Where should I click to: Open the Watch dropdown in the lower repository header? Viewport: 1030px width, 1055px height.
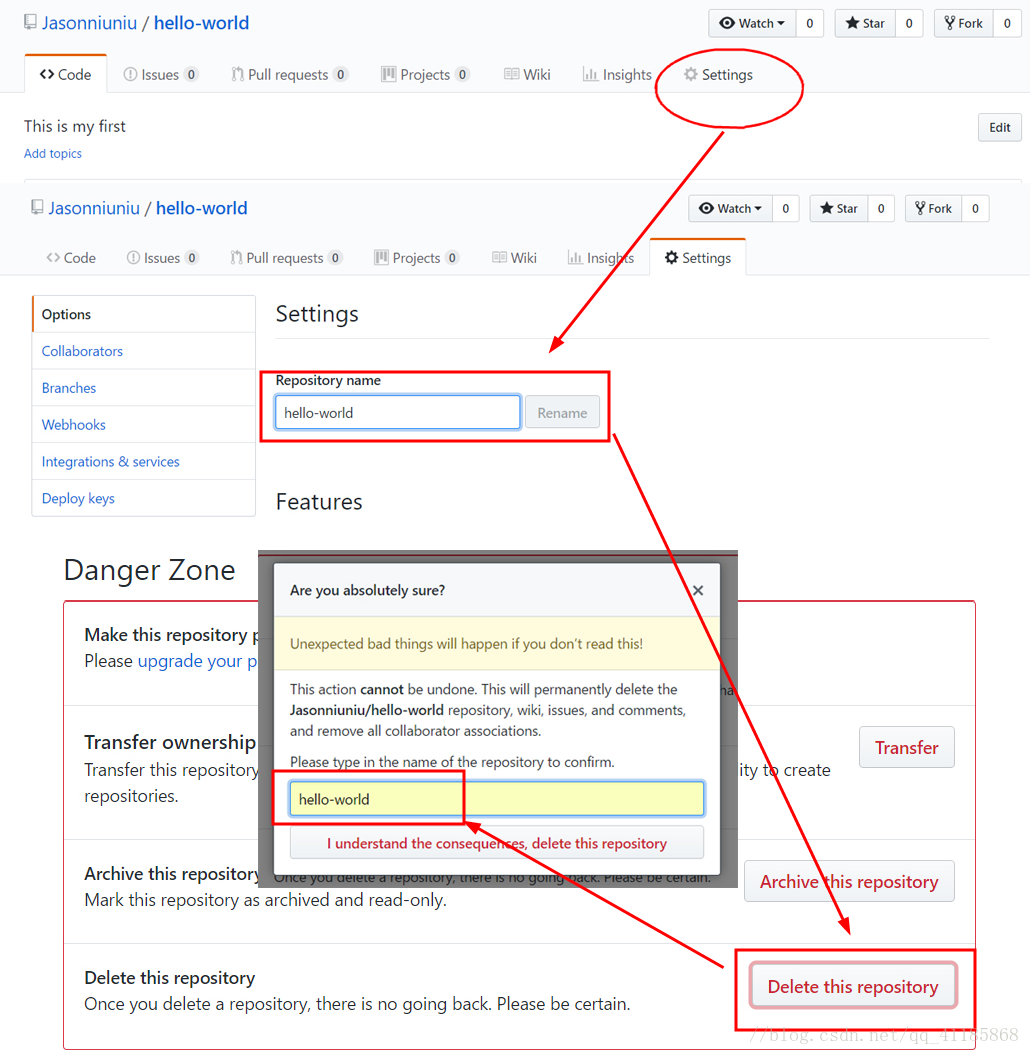[731, 209]
